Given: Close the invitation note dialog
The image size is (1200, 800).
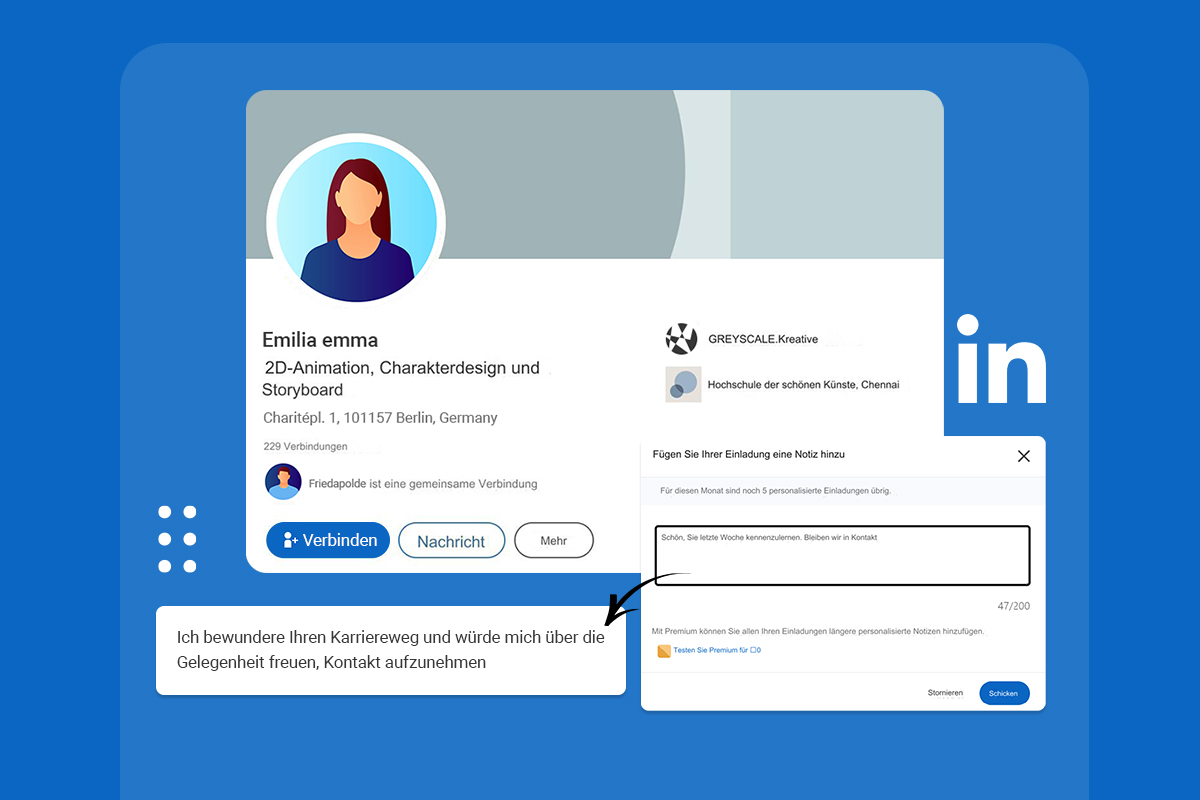Looking at the screenshot, I should click(x=1023, y=456).
